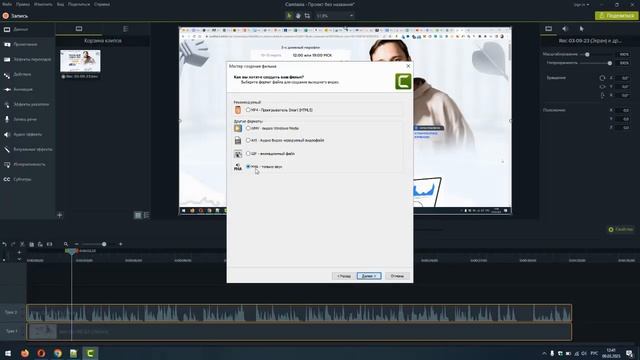The width and height of the screenshot is (640, 360).
Task: Add a track with plus above track list
Action: pos(19,252)
